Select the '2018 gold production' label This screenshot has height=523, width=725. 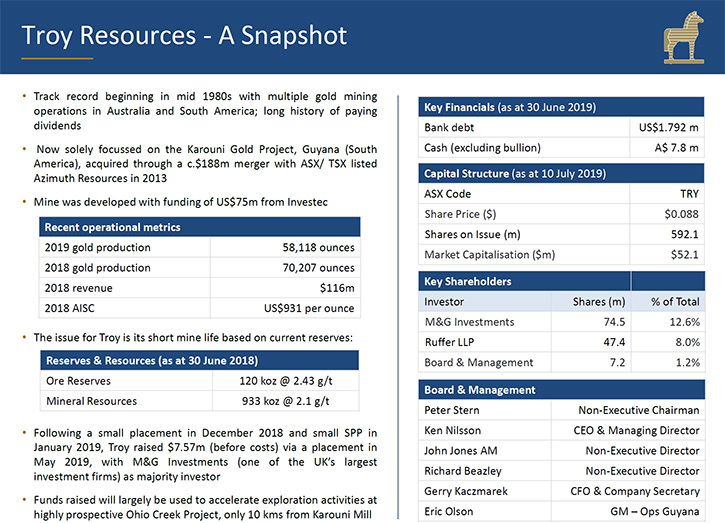click(98, 268)
